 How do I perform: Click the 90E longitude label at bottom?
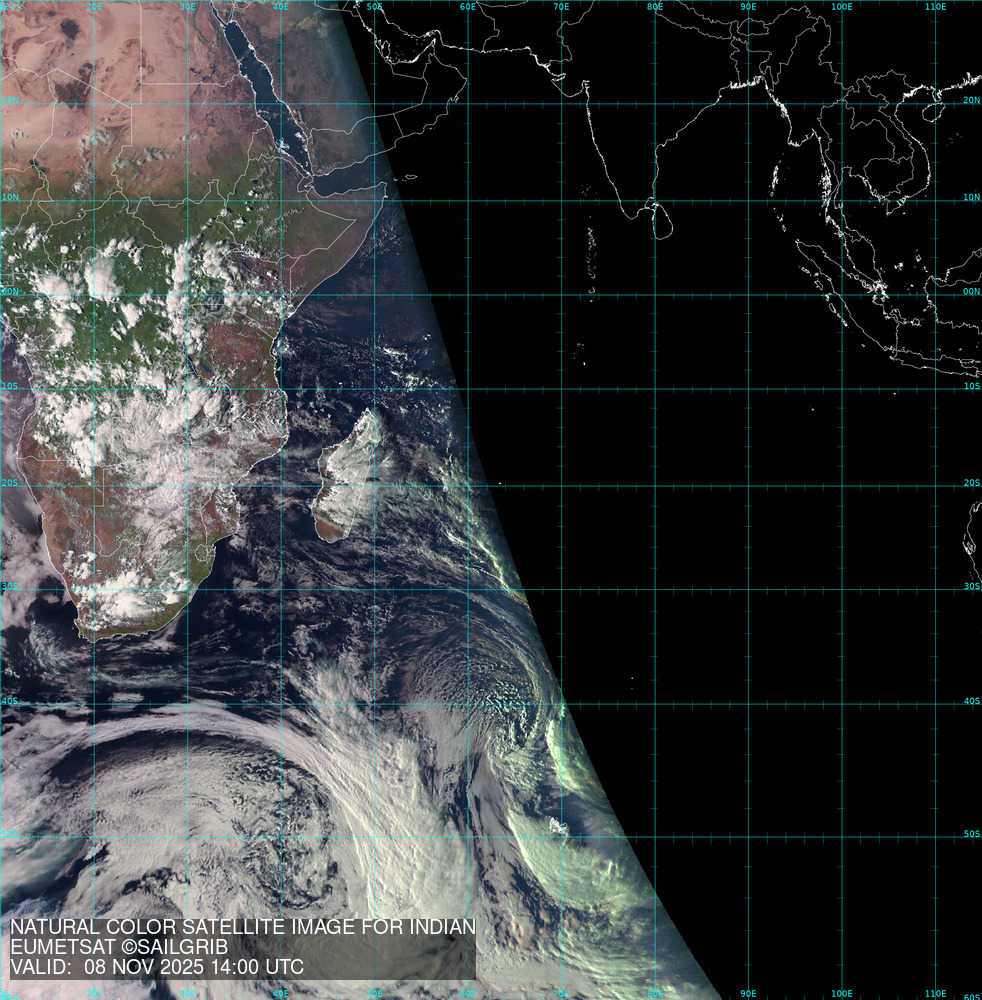click(x=748, y=993)
